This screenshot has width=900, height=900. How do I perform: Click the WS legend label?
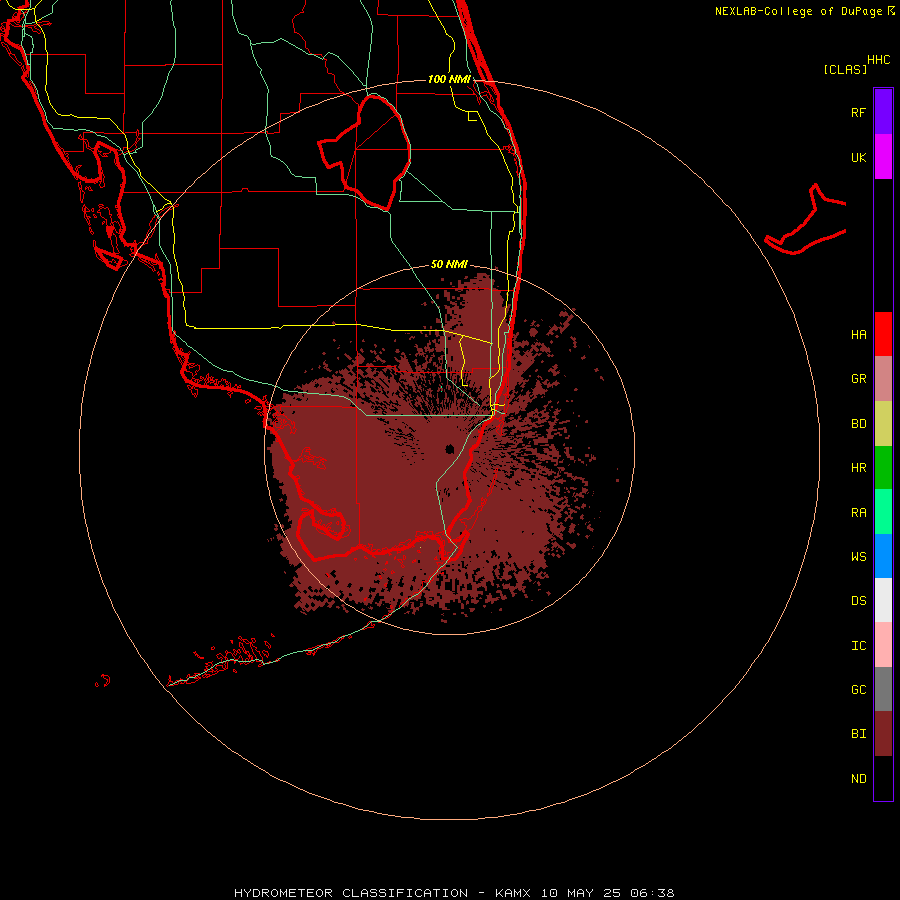pos(858,556)
